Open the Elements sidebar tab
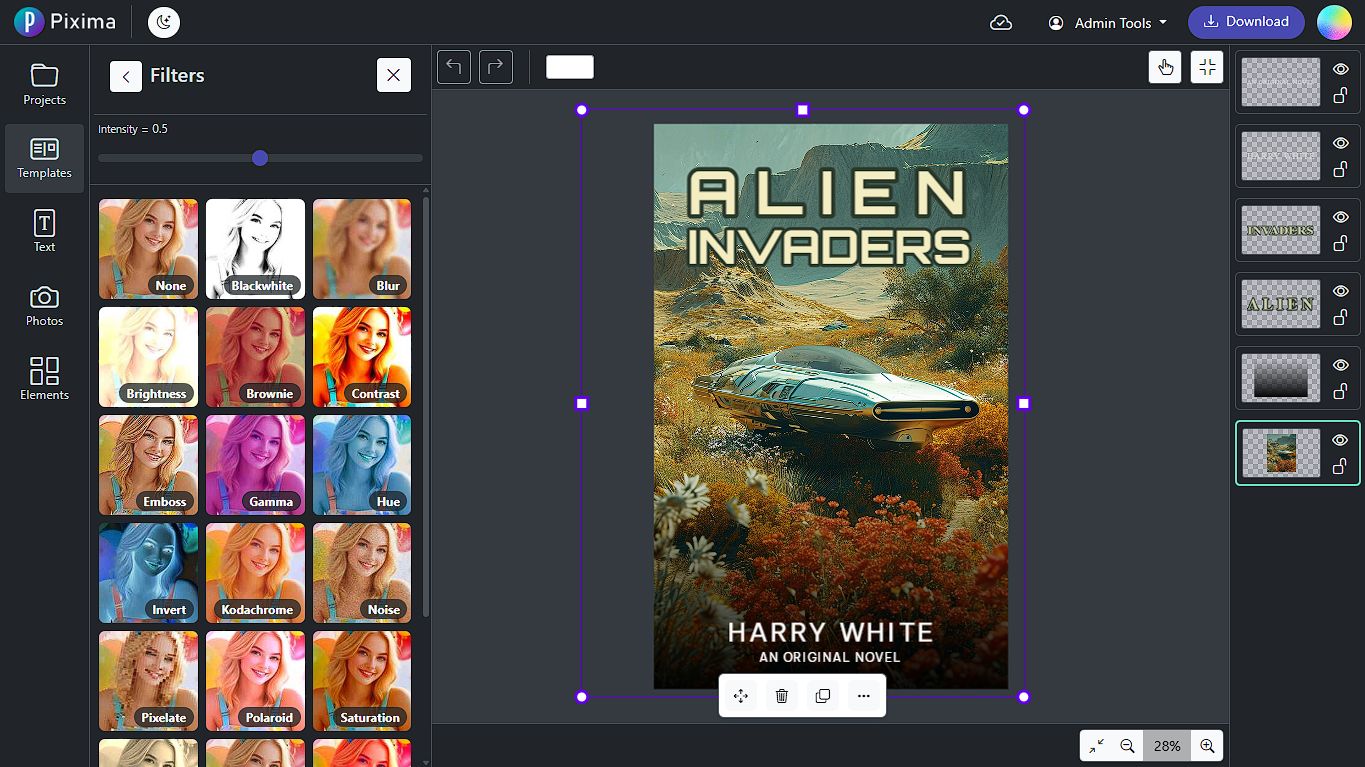Viewport: 1365px width, 767px height. click(44, 380)
